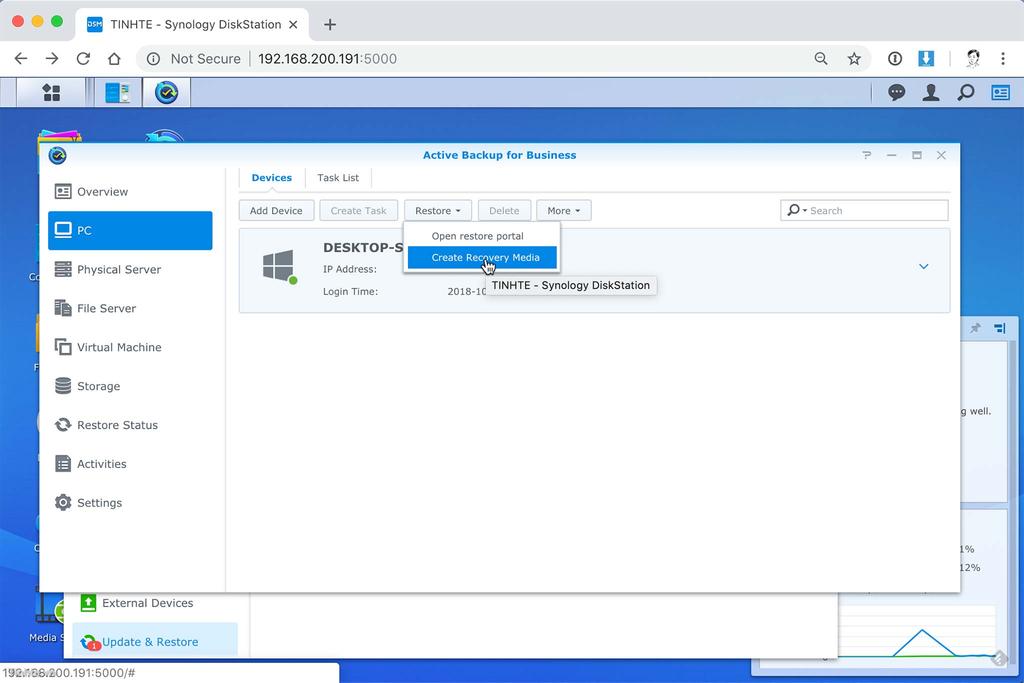This screenshot has height=683, width=1024.
Task: Reload the browser page
Action: 83,59
